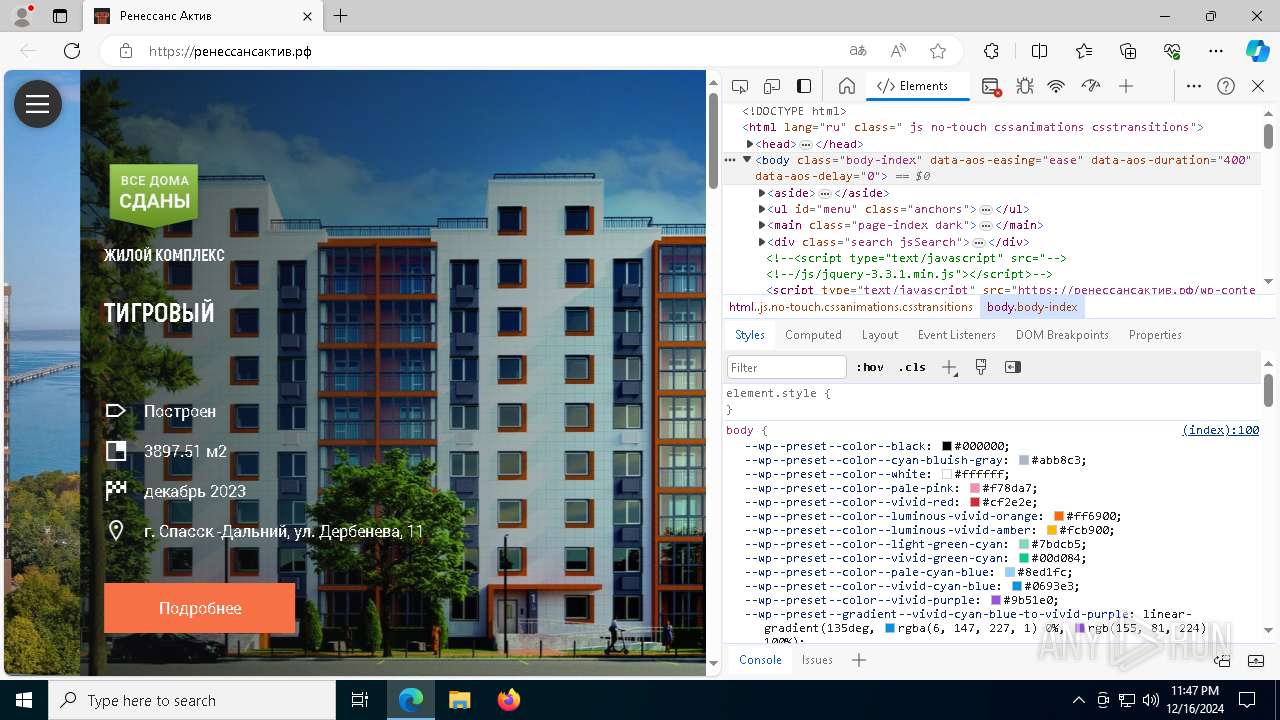Image resolution: width=1280 pixels, height=720 pixels.
Task: Open the Computed tab
Action: coord(813,335)
